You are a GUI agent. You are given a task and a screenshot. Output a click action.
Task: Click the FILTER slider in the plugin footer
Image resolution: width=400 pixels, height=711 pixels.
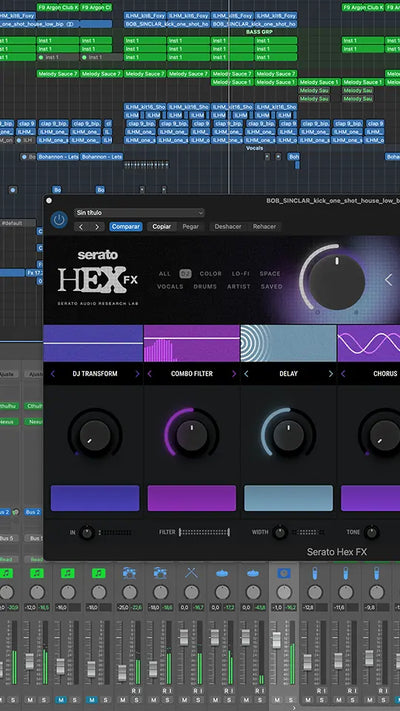coord(205,532)
